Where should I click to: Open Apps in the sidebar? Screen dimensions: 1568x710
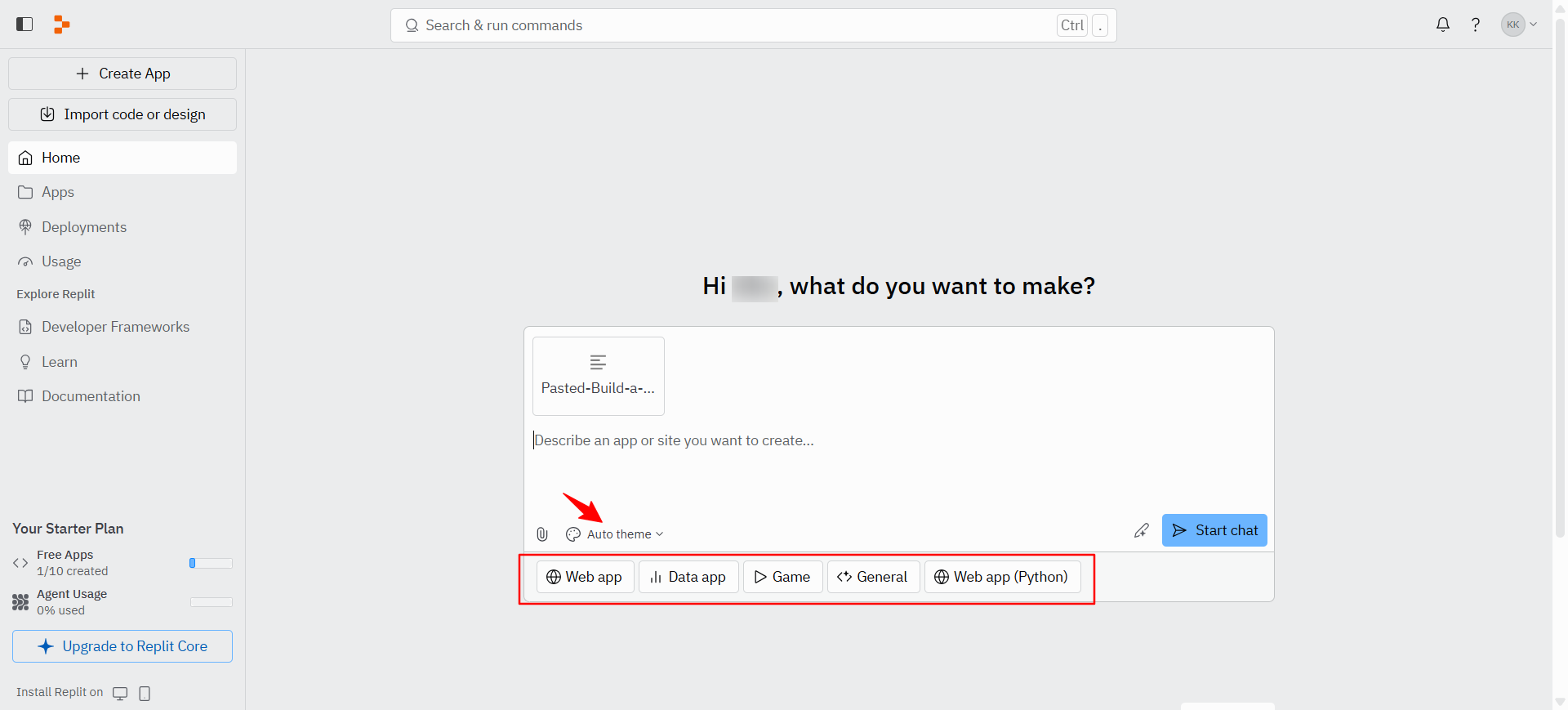[122, 192]
